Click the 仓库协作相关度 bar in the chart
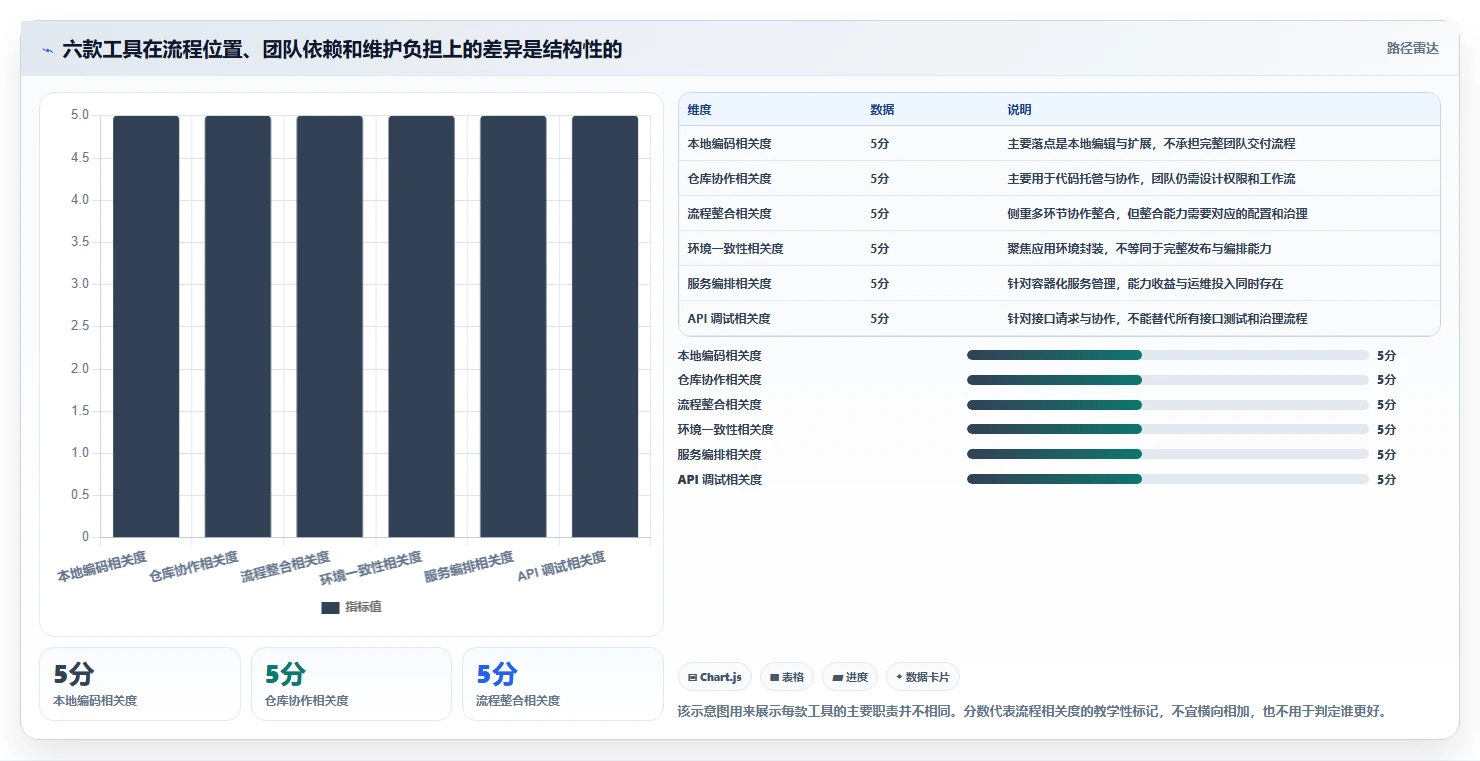 coord(238,326)
